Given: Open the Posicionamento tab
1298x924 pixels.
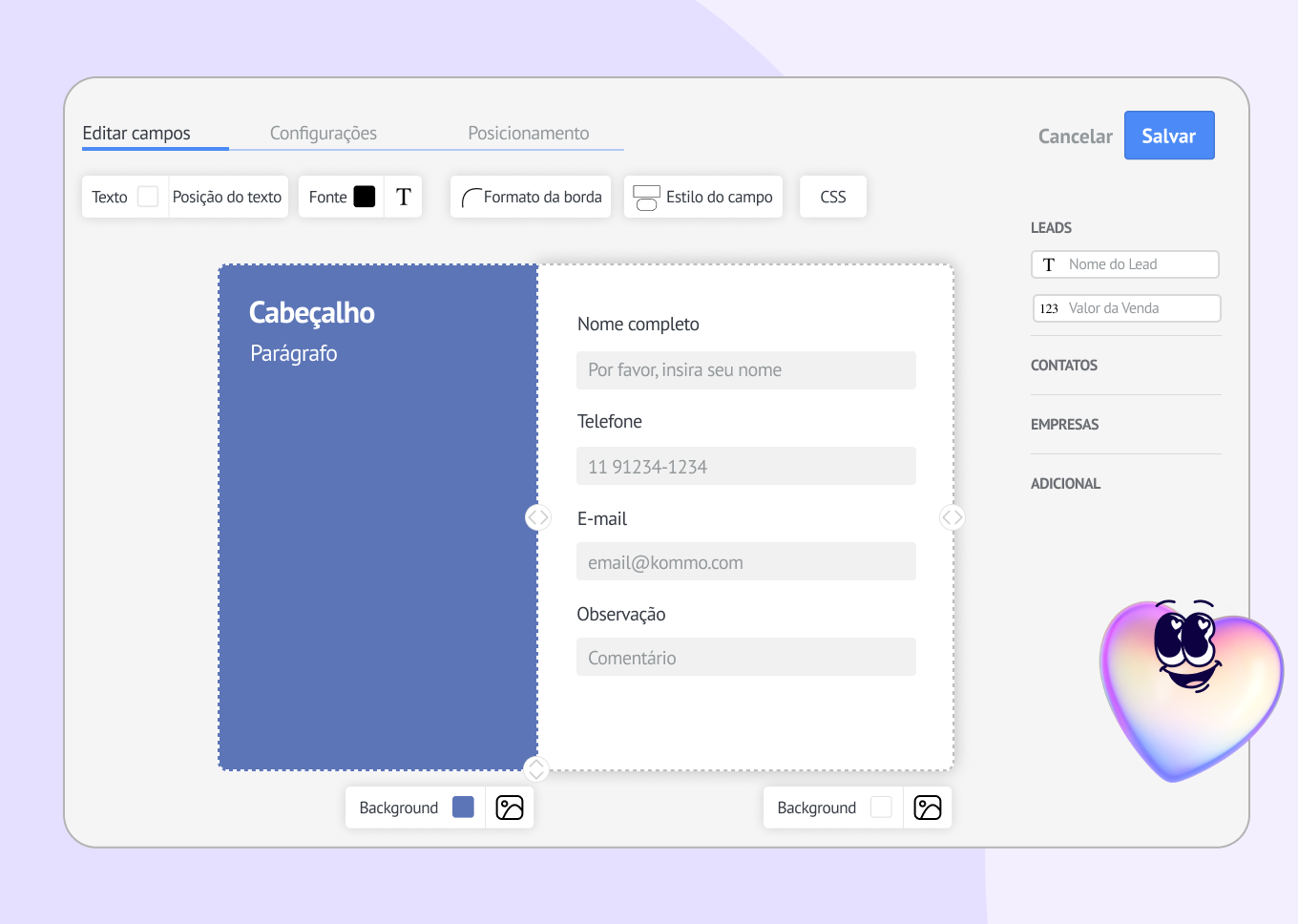Looking at the screenshot, I should [529, 133].
